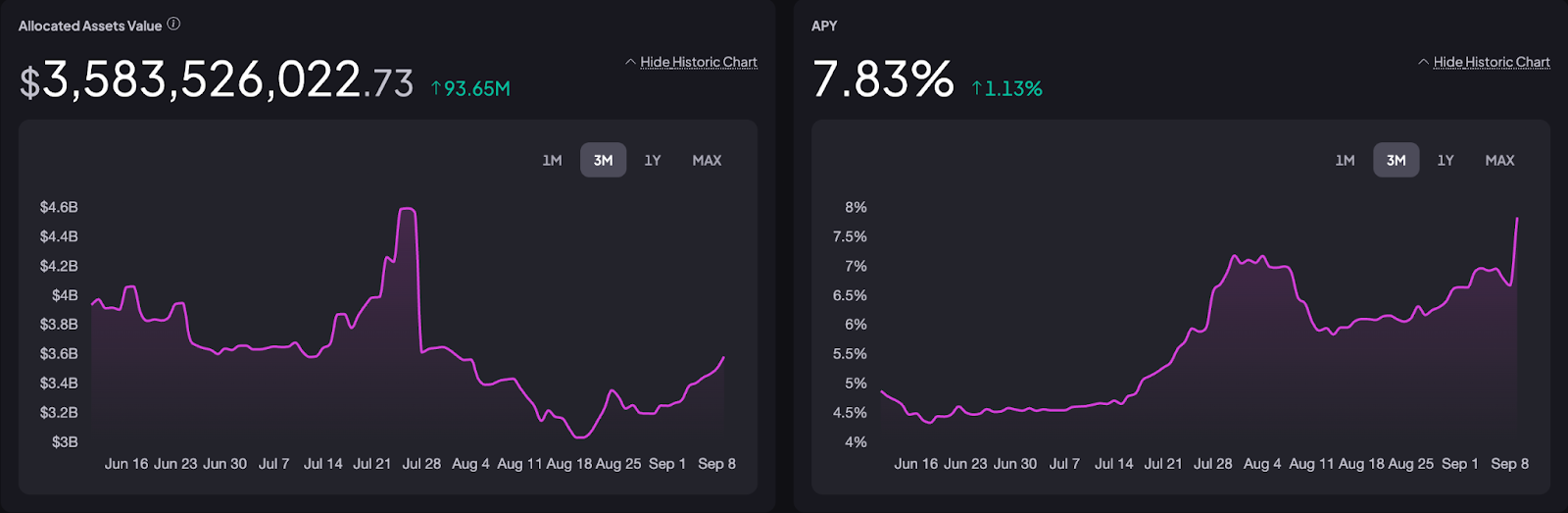Switch assets chart to 1Y range
Screen dimensions: 1568x513
653,160
